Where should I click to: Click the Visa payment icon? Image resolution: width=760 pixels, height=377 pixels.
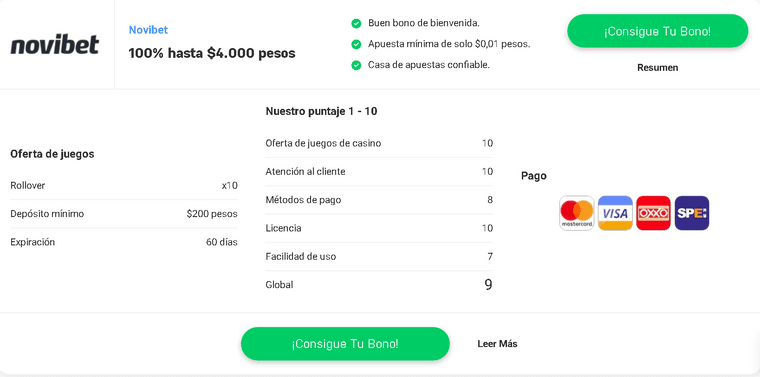615,213
